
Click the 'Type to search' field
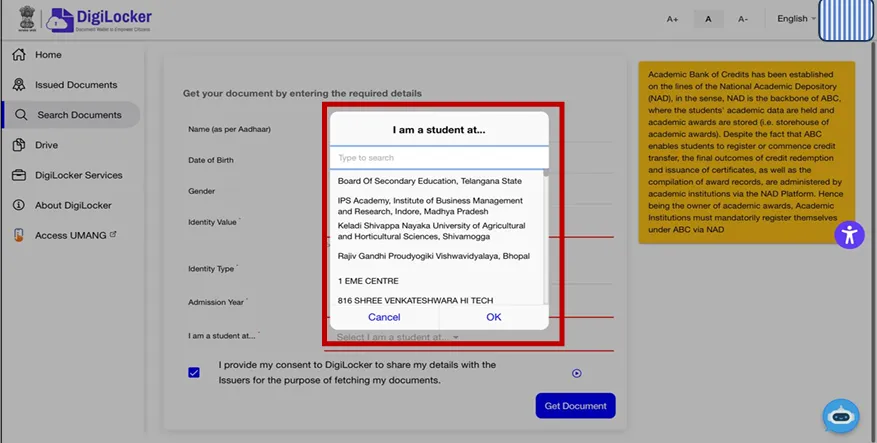click(x=438, y=158)
